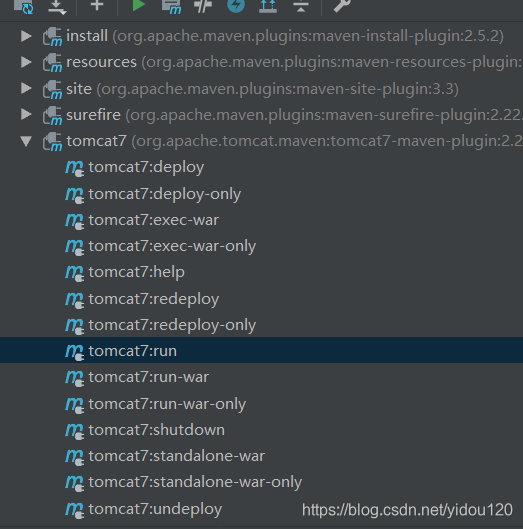Select the install maven-install-plugin row
Viewport: 523px width, 529px height.
tap(262, 36)
